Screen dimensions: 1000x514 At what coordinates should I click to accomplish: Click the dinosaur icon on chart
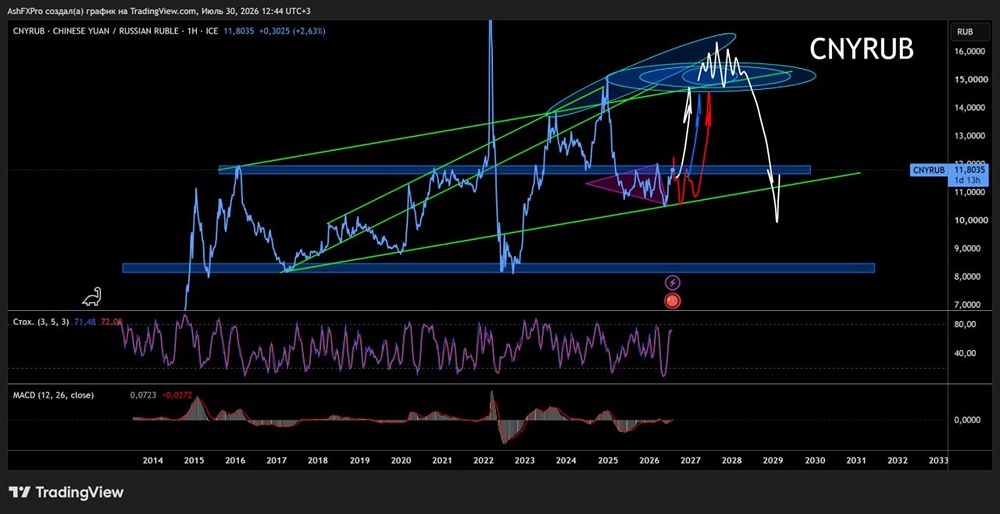[92, 296]
